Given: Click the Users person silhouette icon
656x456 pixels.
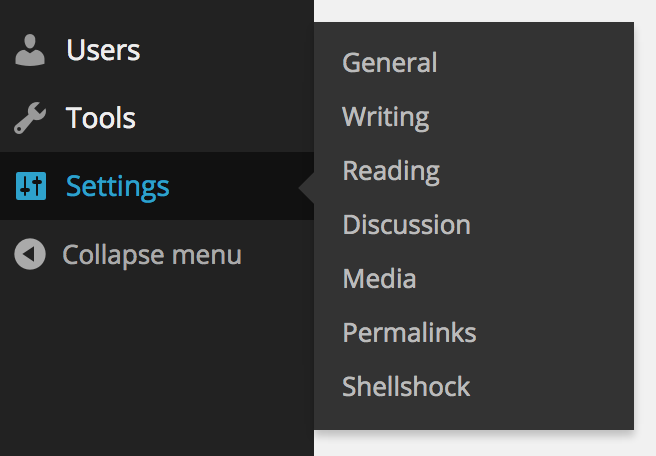Looking at the screenshot, I should (x=30, y=50).
